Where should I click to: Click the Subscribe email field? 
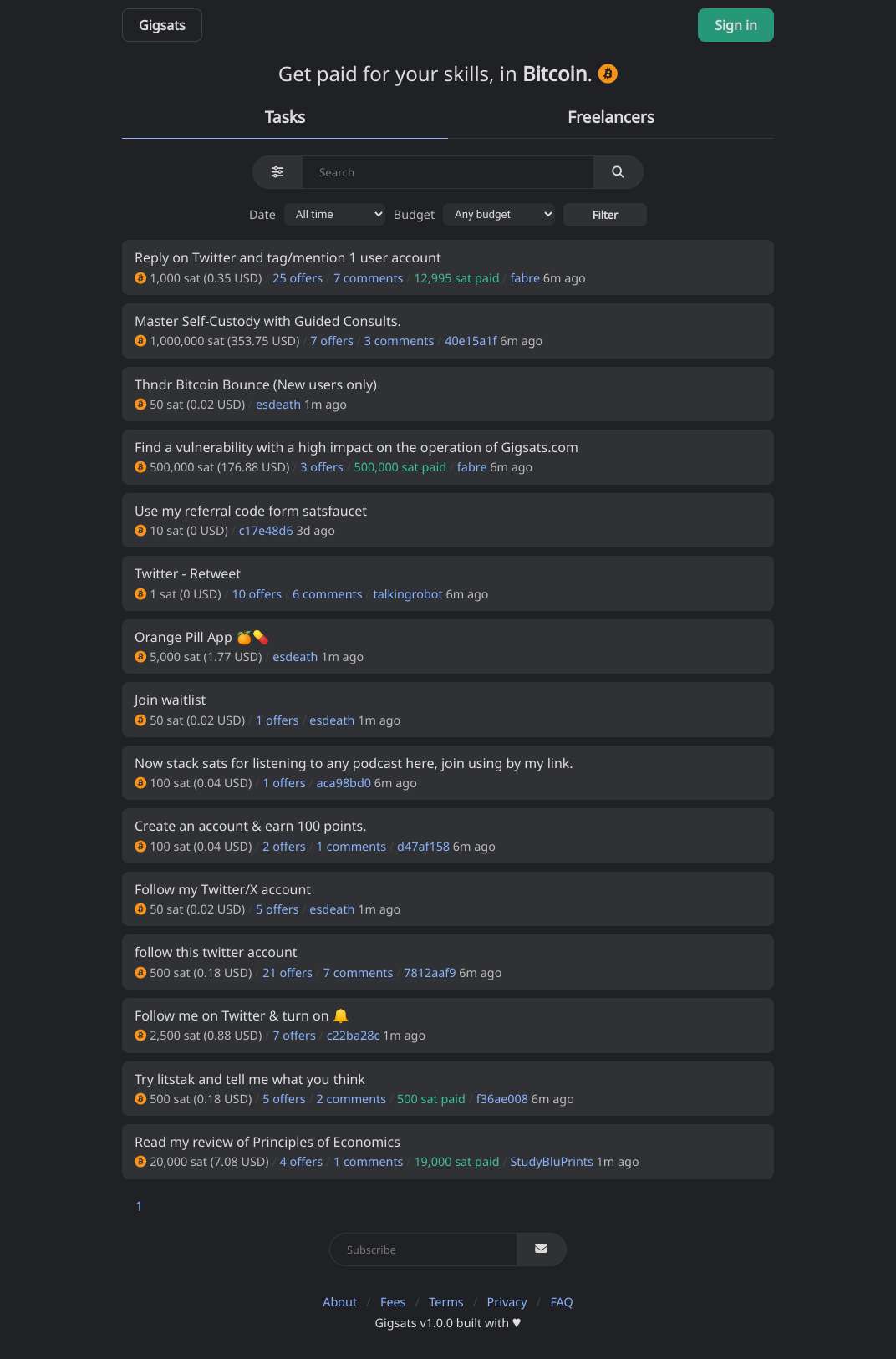tap(423, 1250)
